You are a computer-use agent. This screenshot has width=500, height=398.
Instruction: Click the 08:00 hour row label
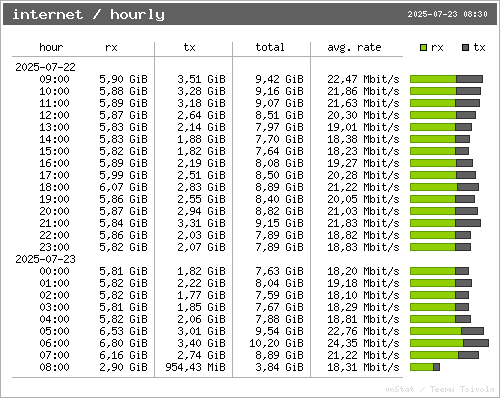(x=54, y=367)
